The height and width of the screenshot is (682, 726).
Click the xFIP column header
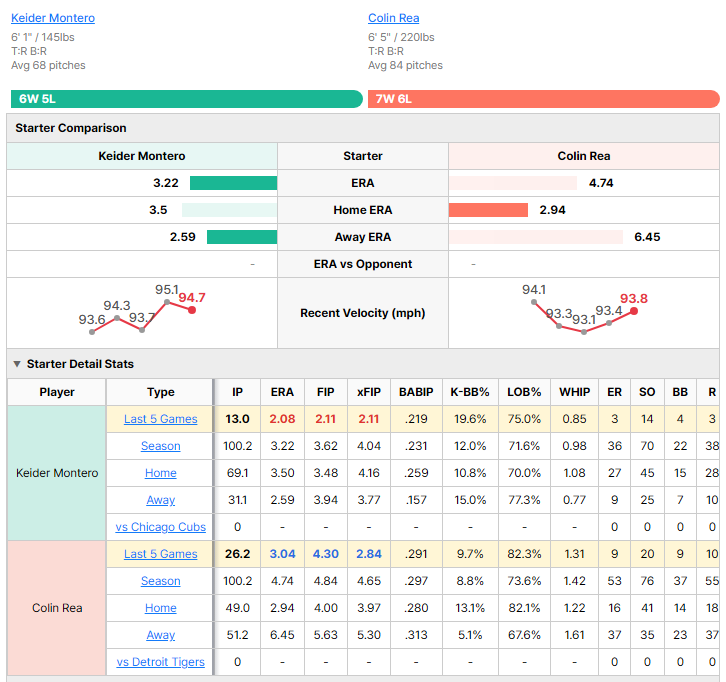point(369,392)
